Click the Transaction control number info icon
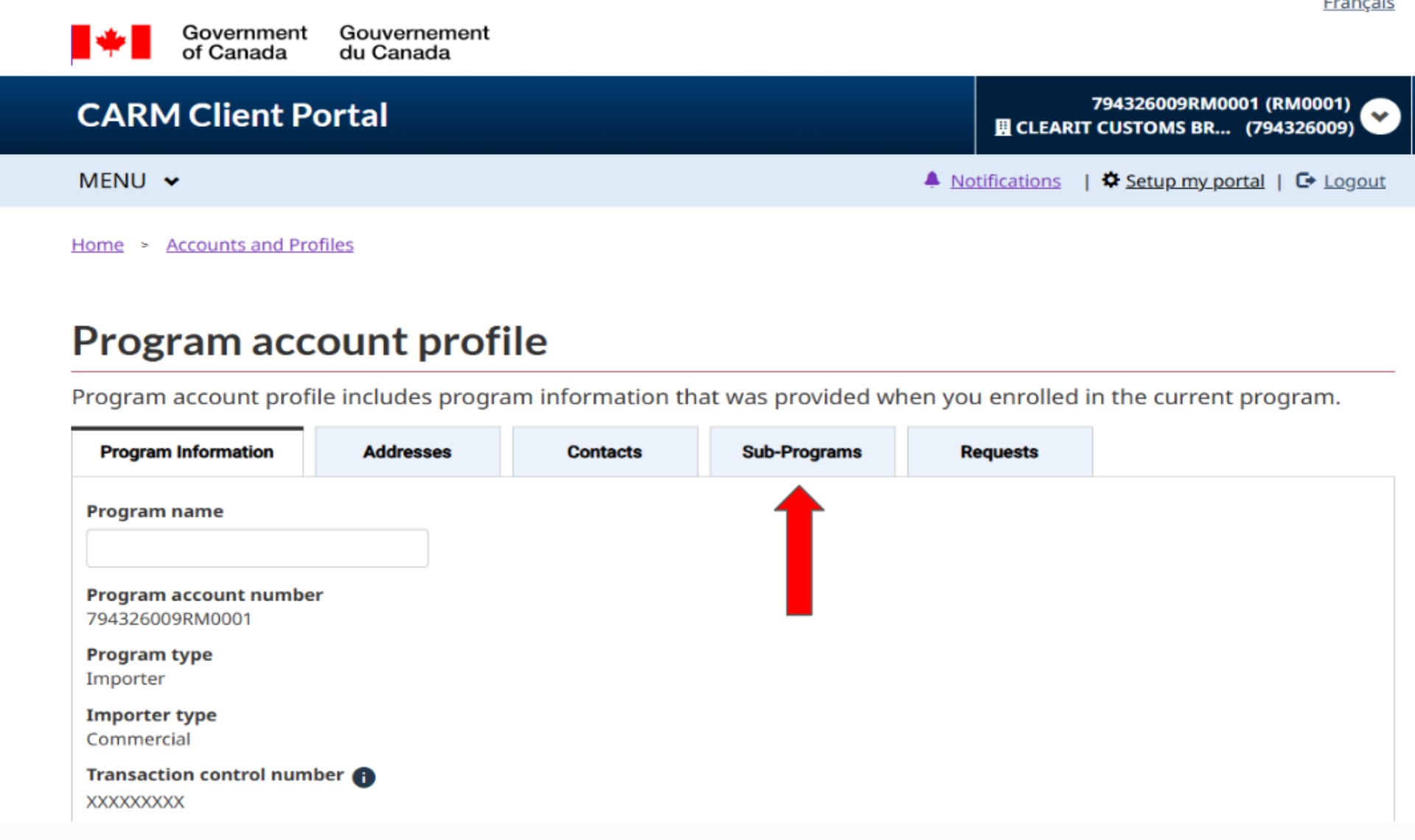1415x840 pixels. point(363,777)
